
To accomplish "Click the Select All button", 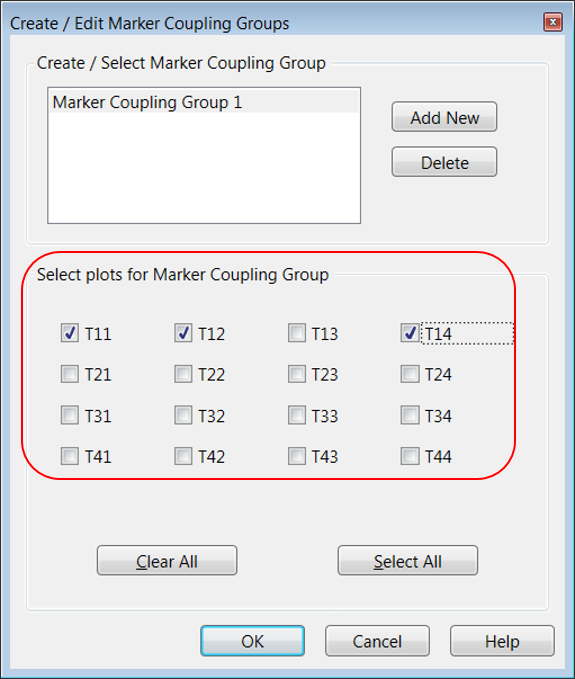I will tap(408, 560).
